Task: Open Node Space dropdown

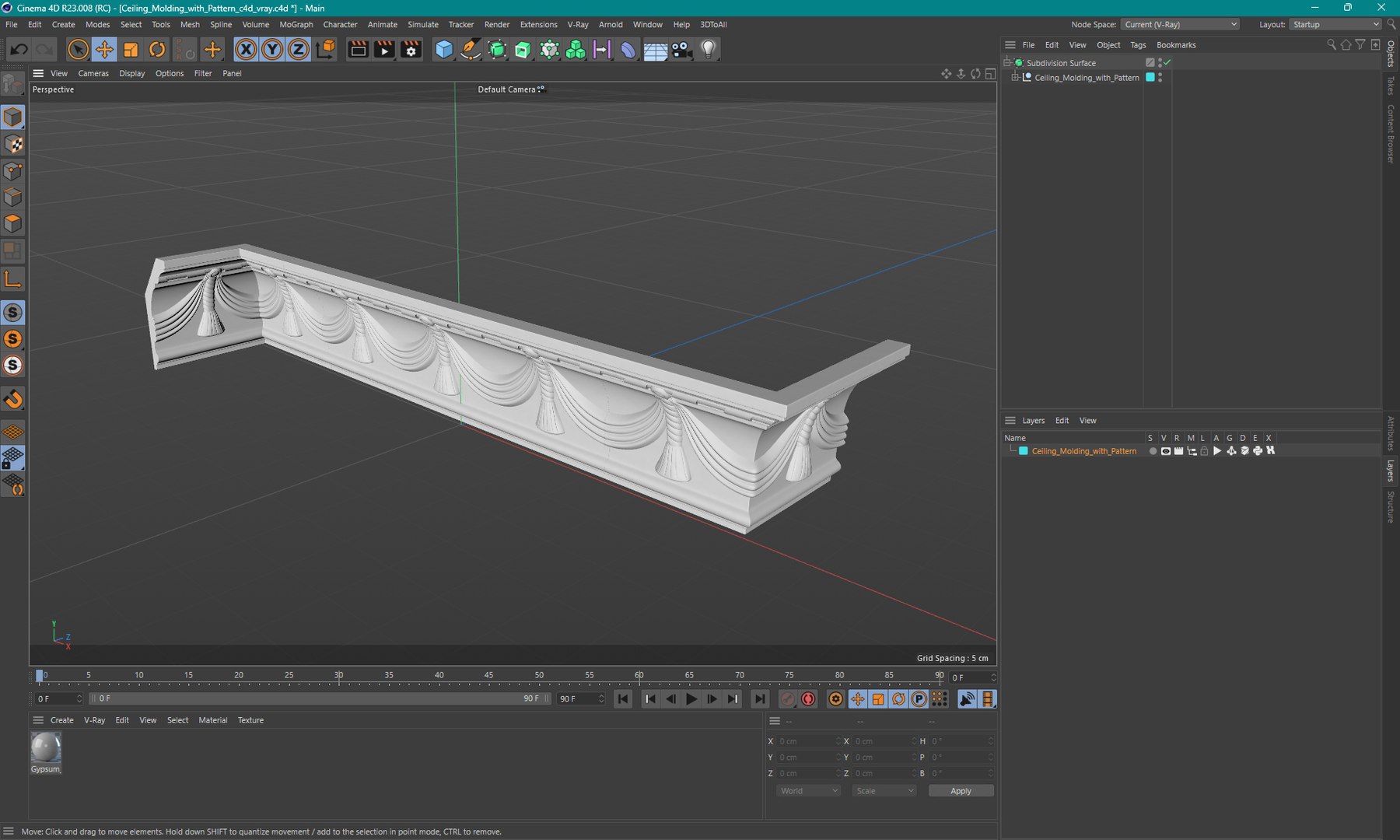Action: pyautogui.click(x=1181, y=24)
